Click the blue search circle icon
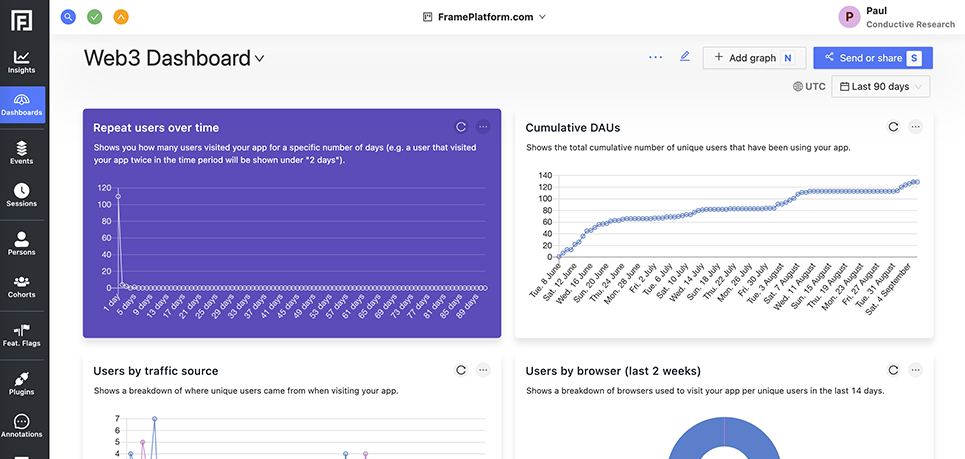The image size is (965, 459). tap(68, 17)
